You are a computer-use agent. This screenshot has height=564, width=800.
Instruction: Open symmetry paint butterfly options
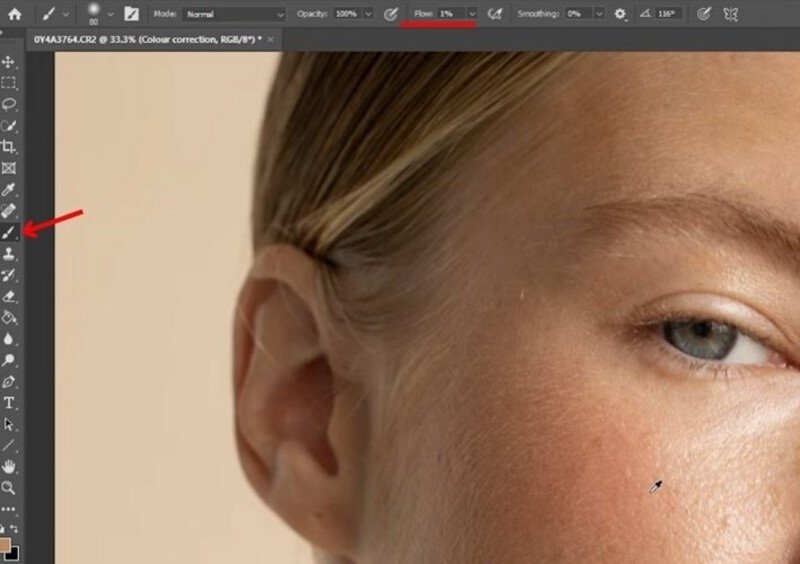tap(731, 14)
